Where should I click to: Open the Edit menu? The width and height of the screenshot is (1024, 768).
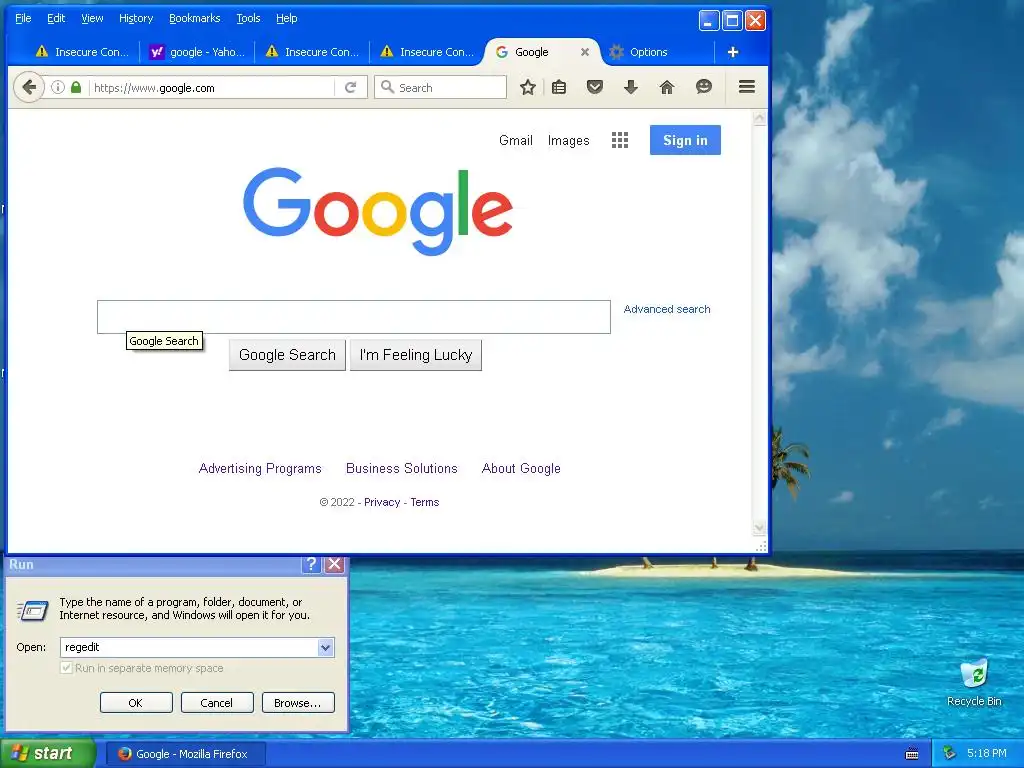(56, 18)
